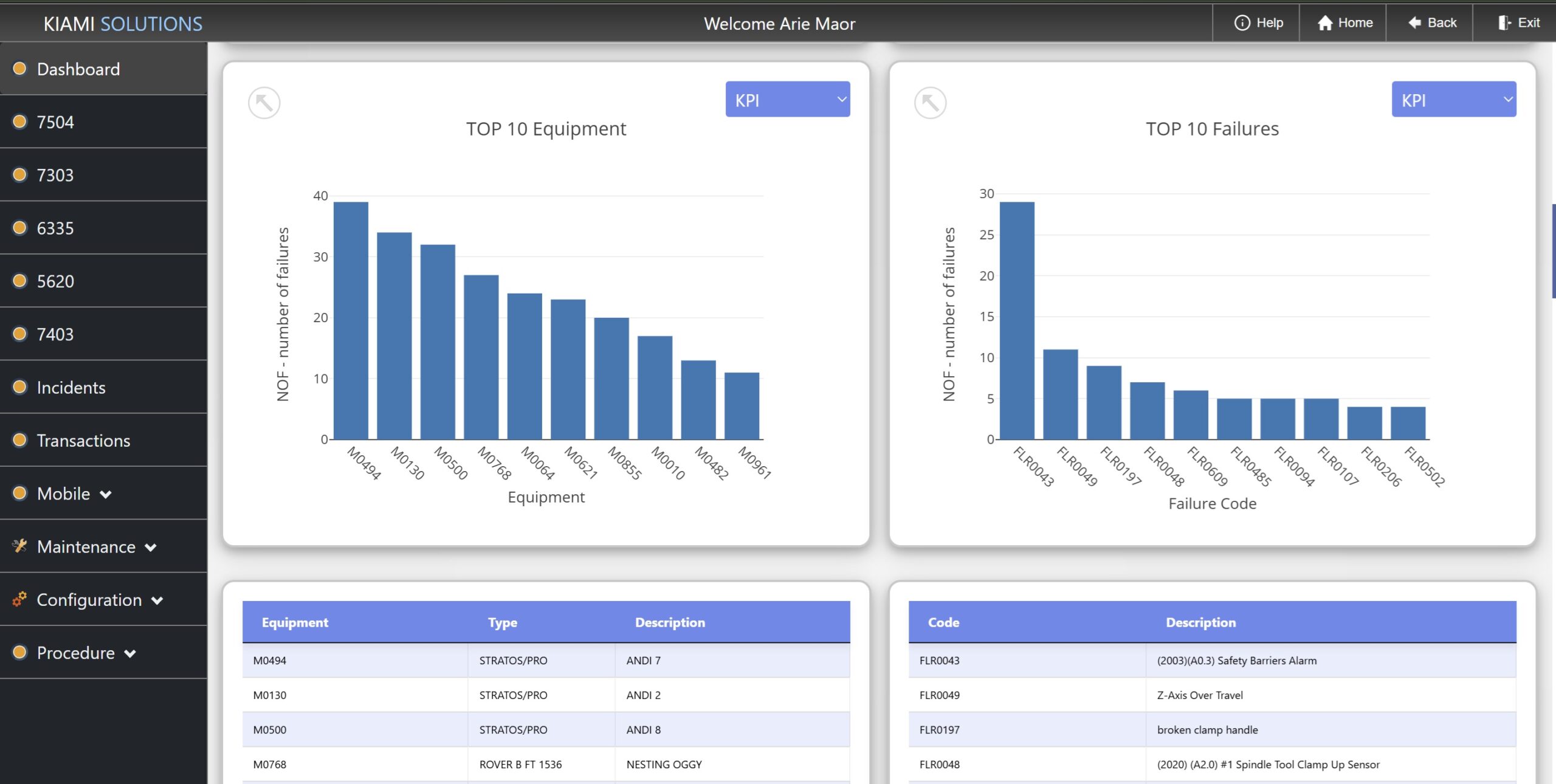
Task: Open Incidents from the sidebar
Action: [x=71, y=387]
